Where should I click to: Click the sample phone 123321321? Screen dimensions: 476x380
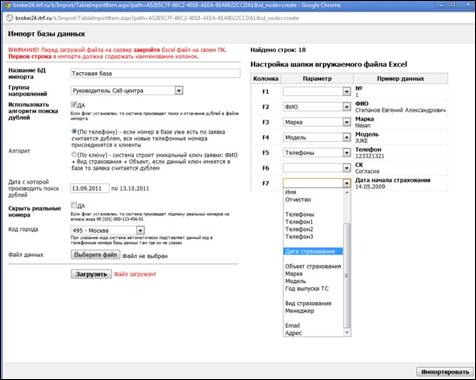[x=370, y=156]
